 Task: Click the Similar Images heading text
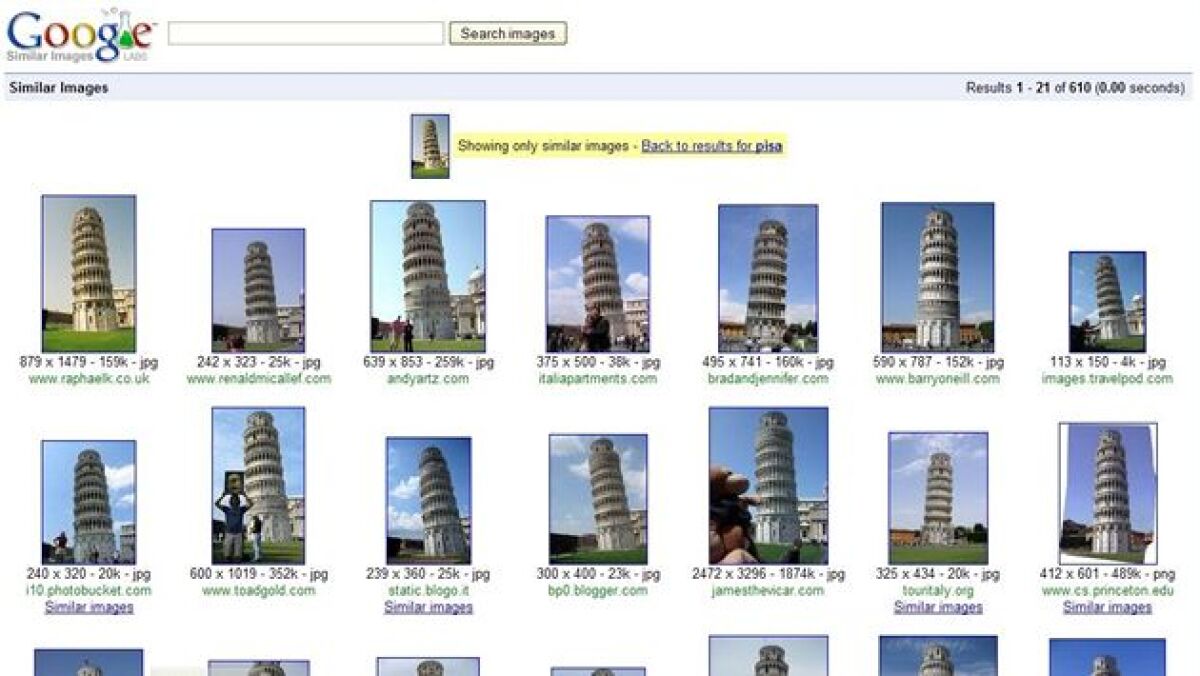pos(58,88)
